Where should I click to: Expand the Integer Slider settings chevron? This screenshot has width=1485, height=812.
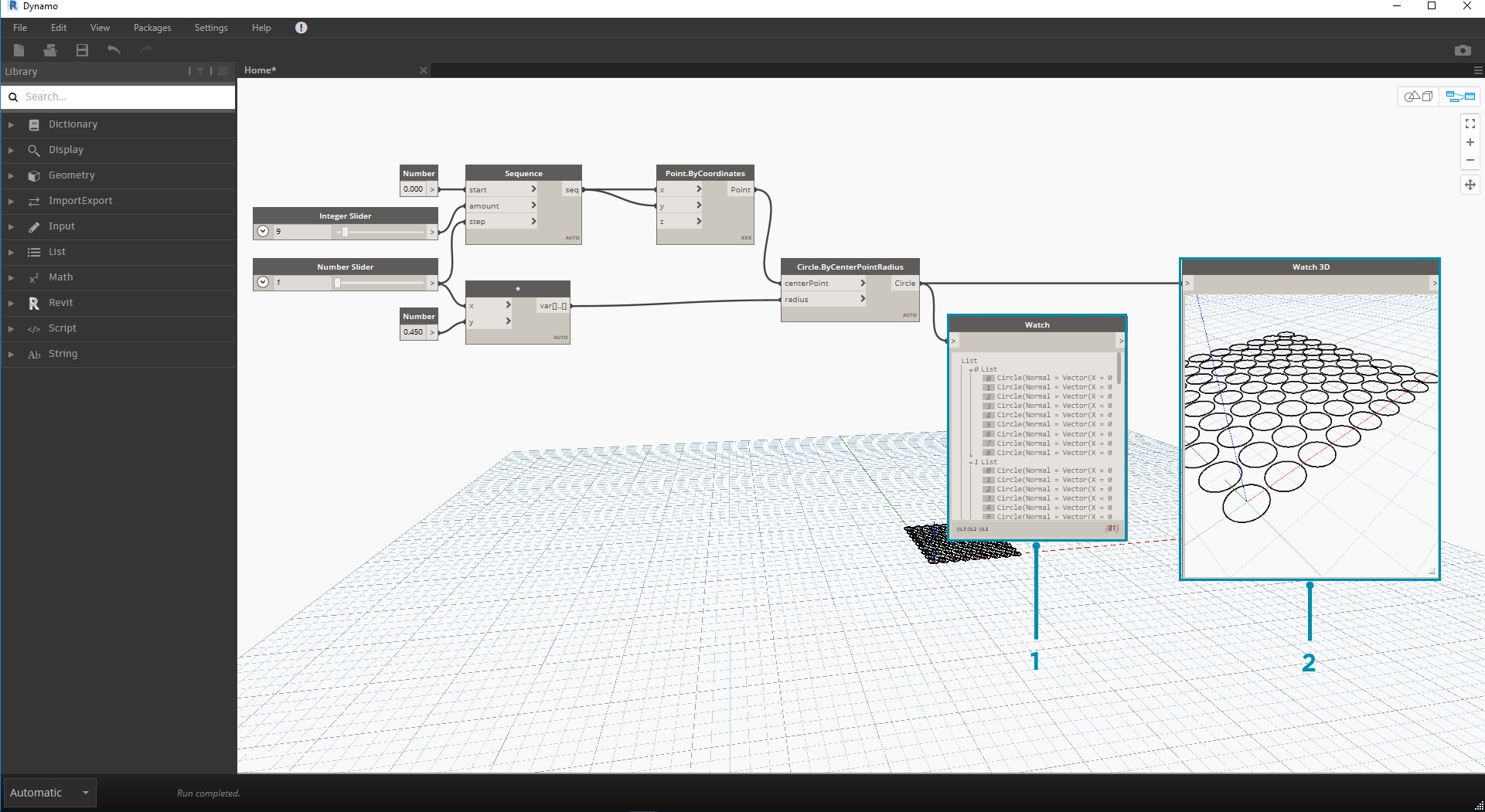[x=263, y=231]
